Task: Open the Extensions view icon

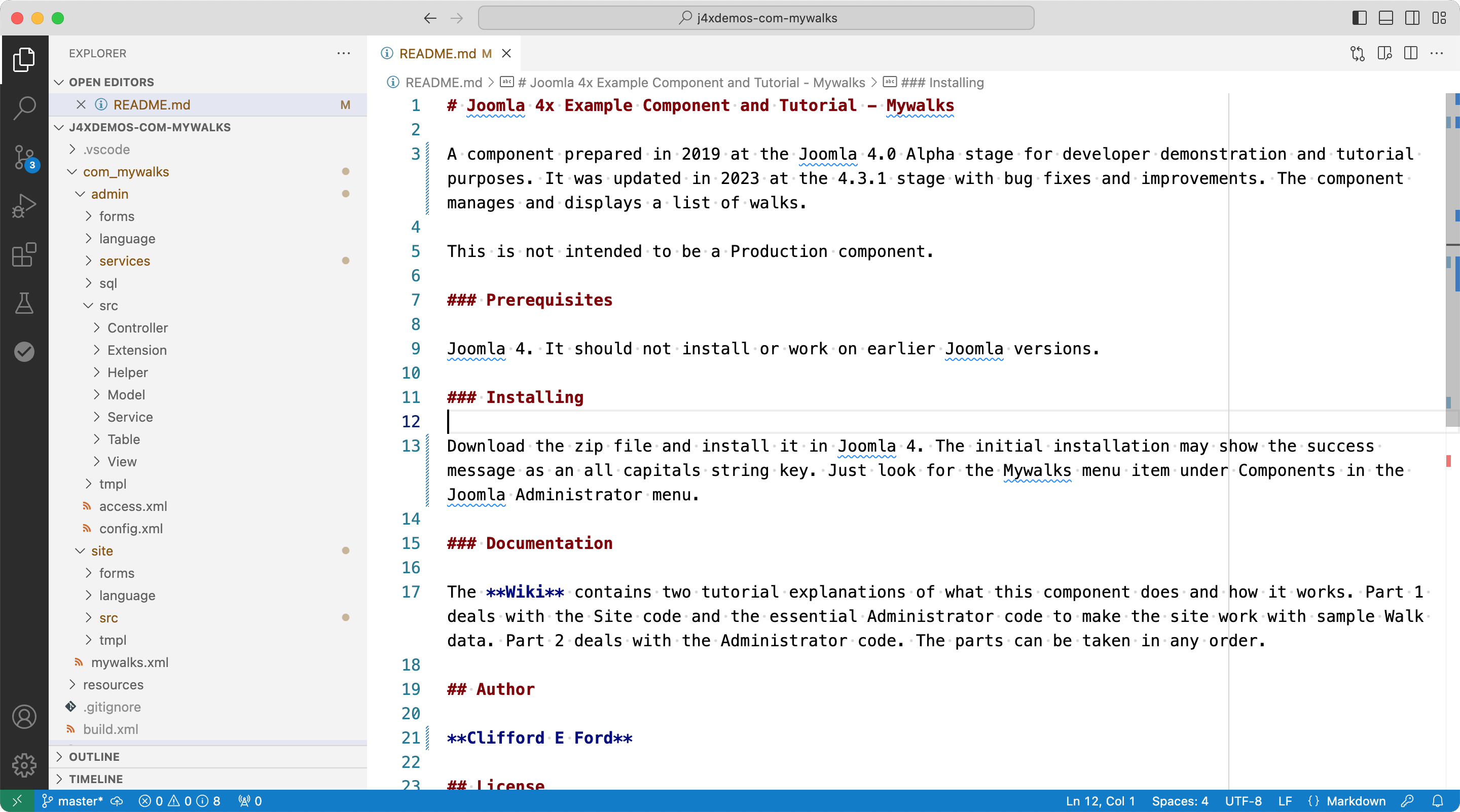Action: pyautogui.click(x=24, y=254)
